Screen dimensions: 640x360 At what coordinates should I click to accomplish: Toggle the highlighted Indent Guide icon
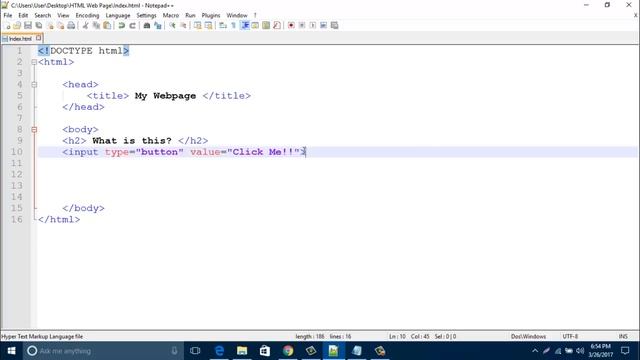point(245,25)
